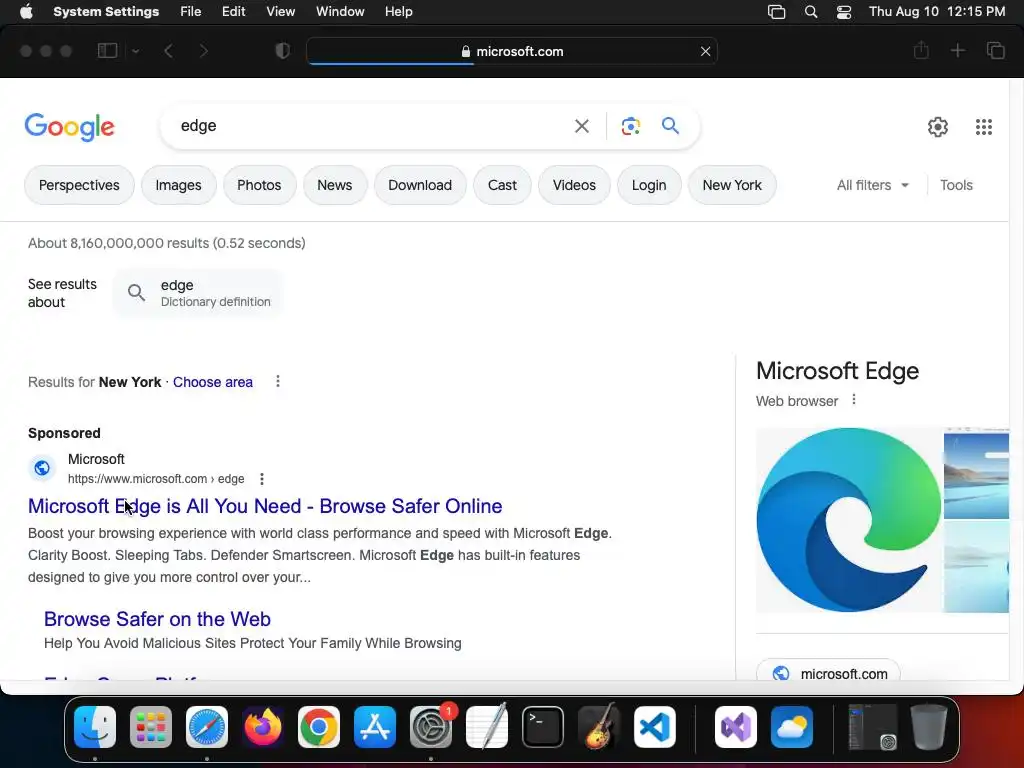Select the Videos filter chip
This screenshot has height=768, width=1024.
574,185
